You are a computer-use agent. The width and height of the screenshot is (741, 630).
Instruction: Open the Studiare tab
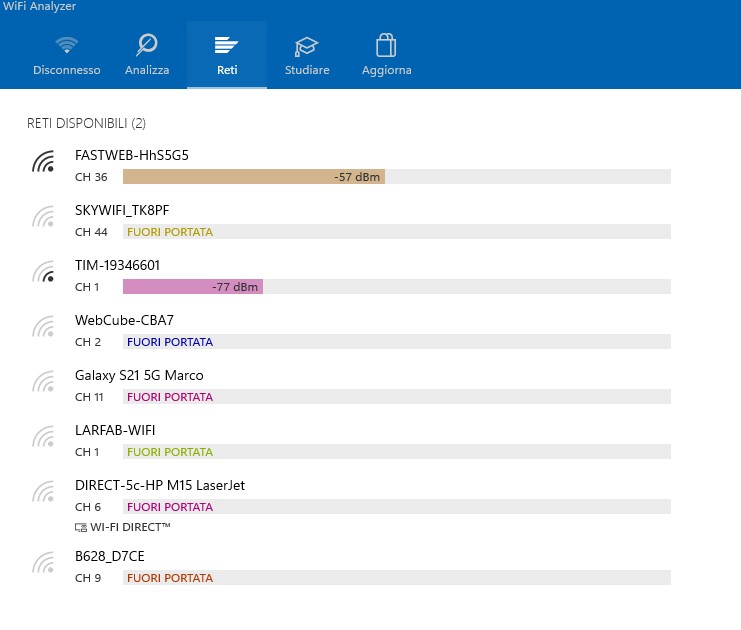point(307,55)
